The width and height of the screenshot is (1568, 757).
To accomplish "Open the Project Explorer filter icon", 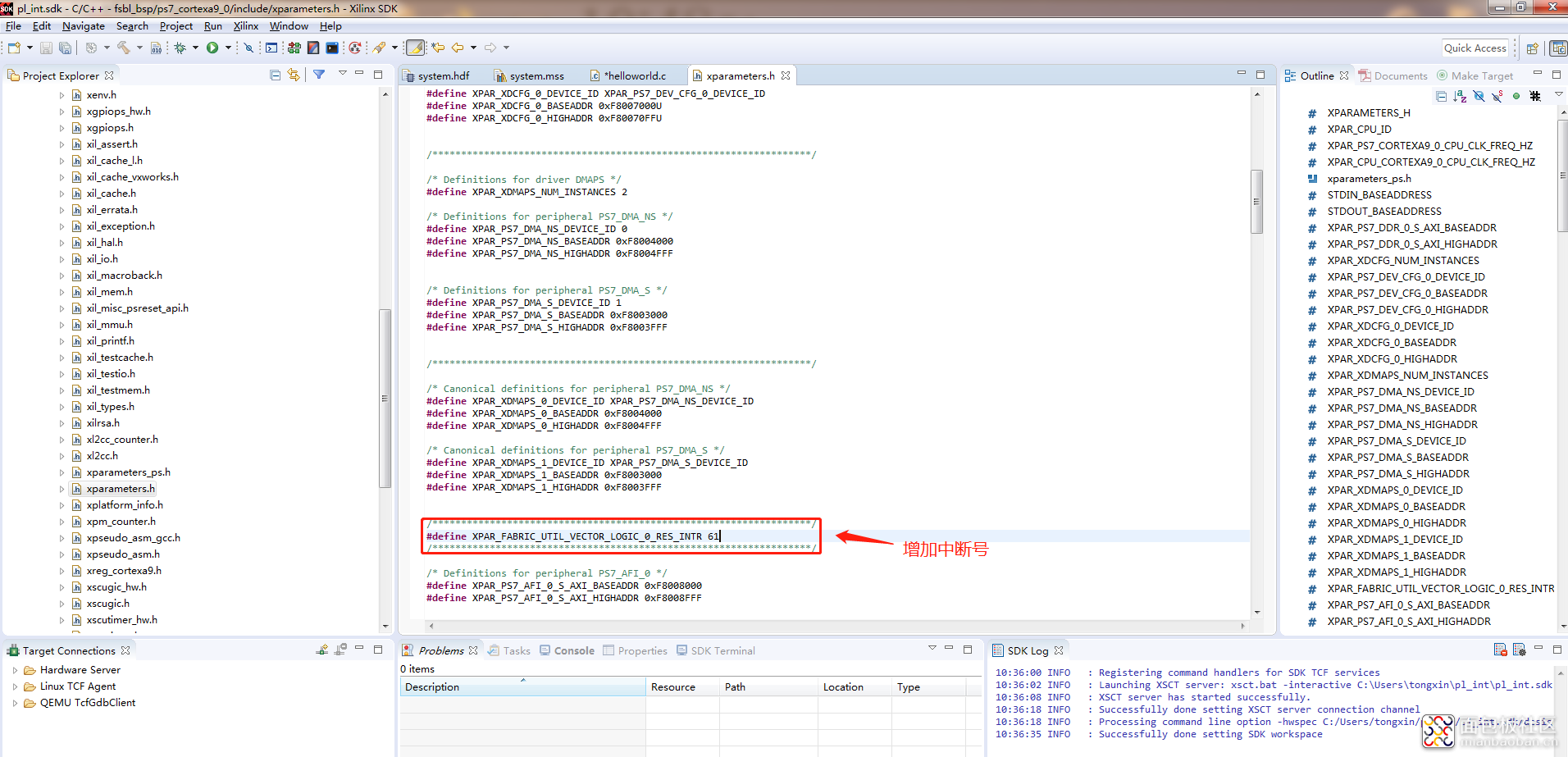I will (319, 75).
